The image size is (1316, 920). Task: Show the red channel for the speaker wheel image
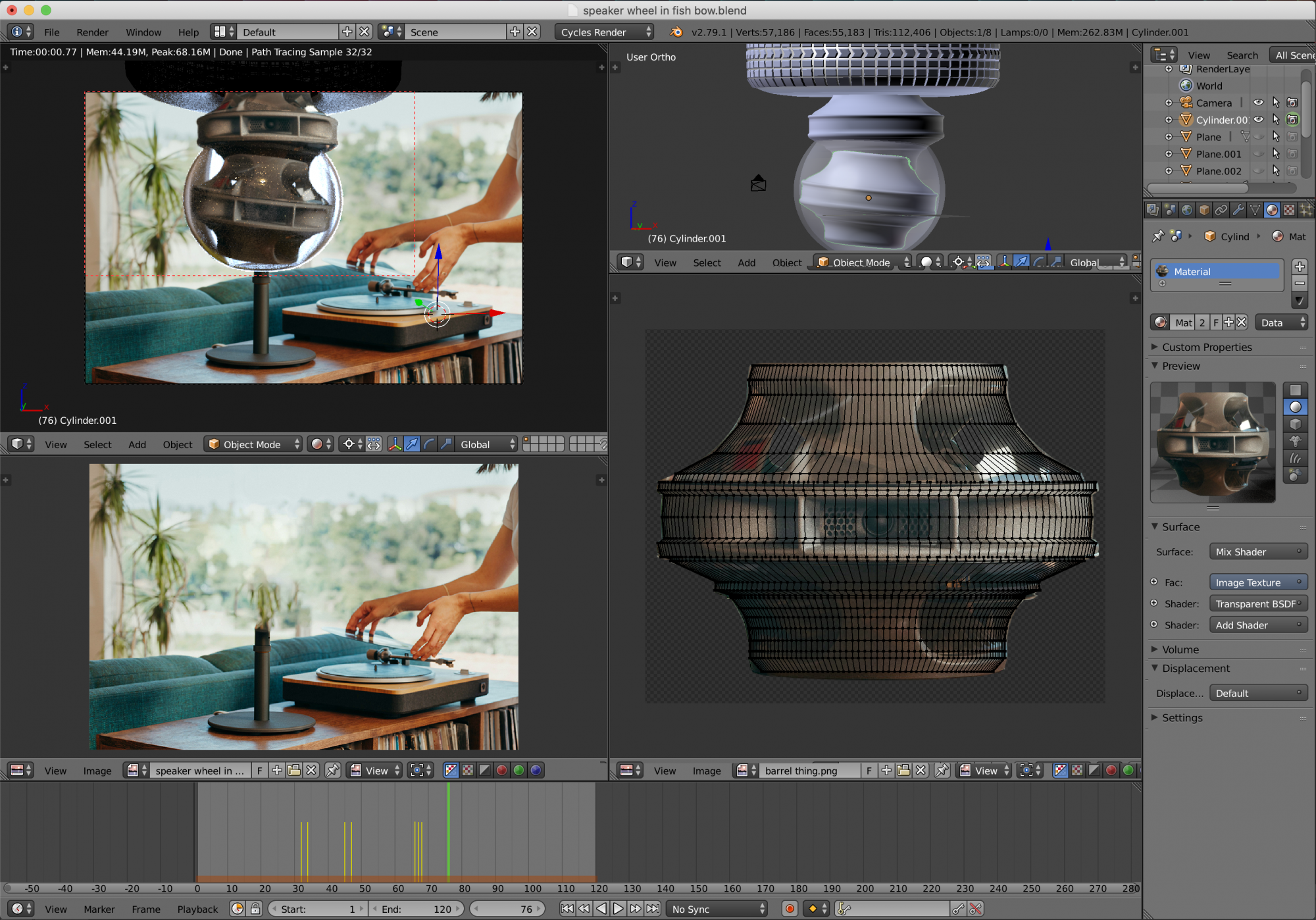tap(502, 771)
